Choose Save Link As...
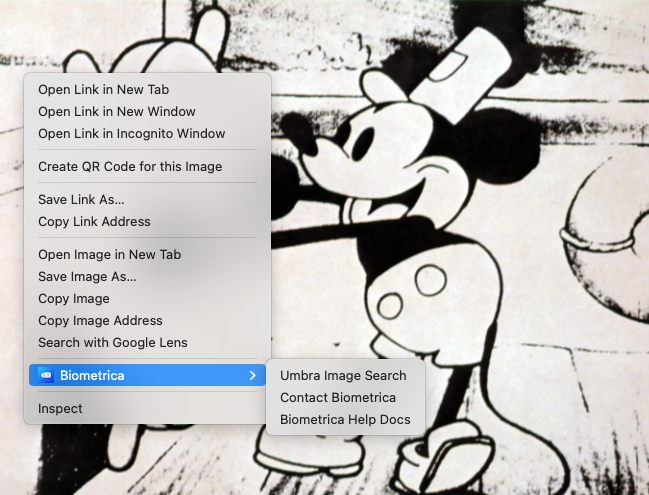649x495 pixels. [147, 199]
